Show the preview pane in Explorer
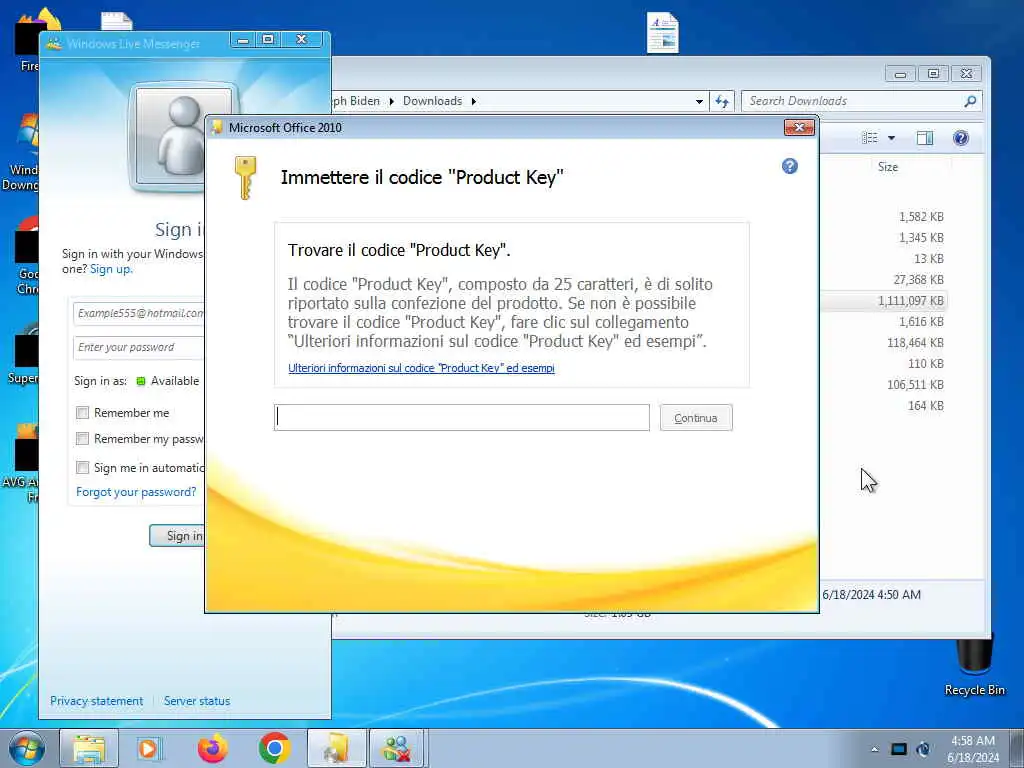Screen dimensions: 1024x768 click(x=925, y=138)
